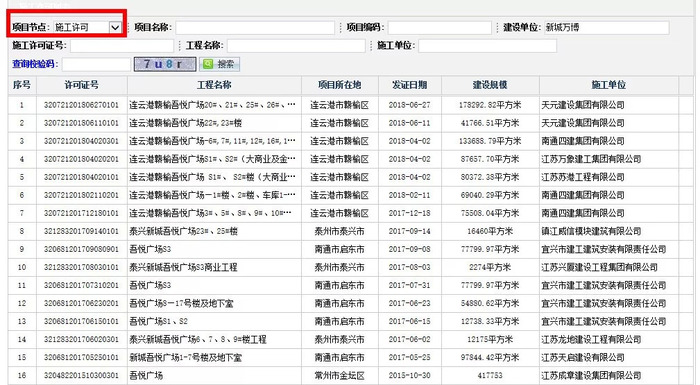Focus the 施工单位 input field
The height and width of the screenshot is (385, 700).
coord(488,46)
